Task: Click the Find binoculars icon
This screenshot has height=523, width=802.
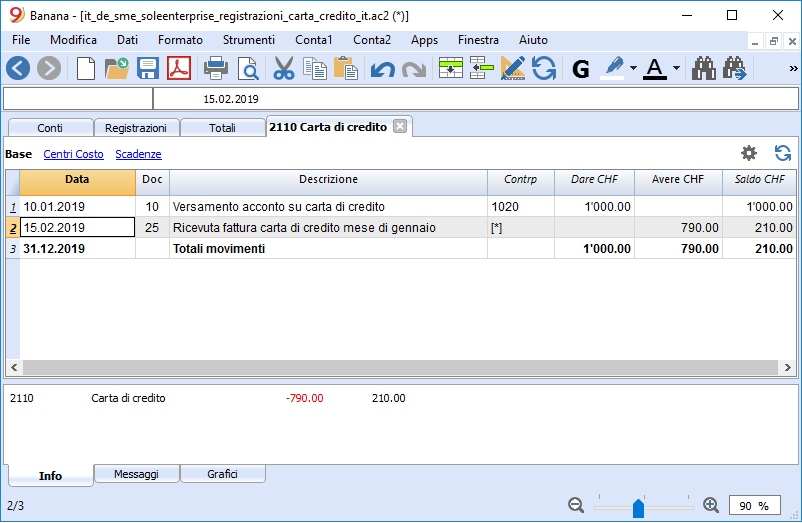Action: tap(705, 68)
